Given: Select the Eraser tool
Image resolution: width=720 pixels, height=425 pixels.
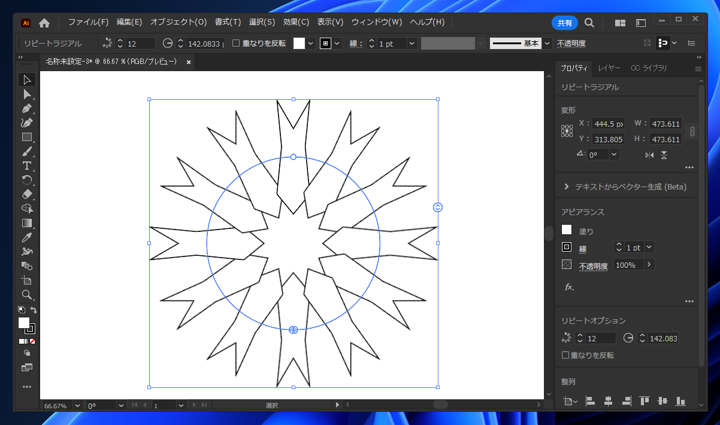Looking at the screenshot, I should pyautogui.click(x=27, y=194).
